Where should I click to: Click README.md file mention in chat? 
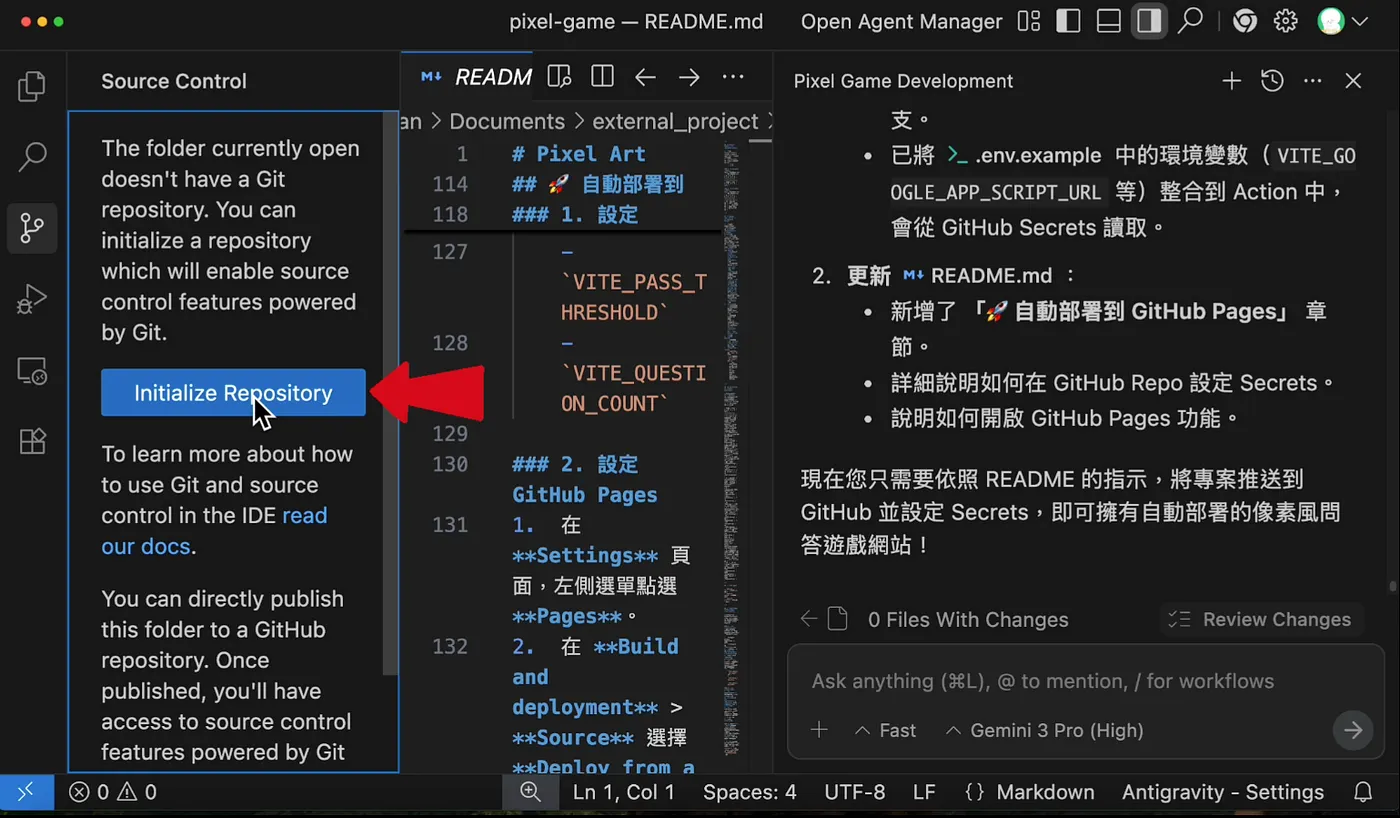coord(977,275)
